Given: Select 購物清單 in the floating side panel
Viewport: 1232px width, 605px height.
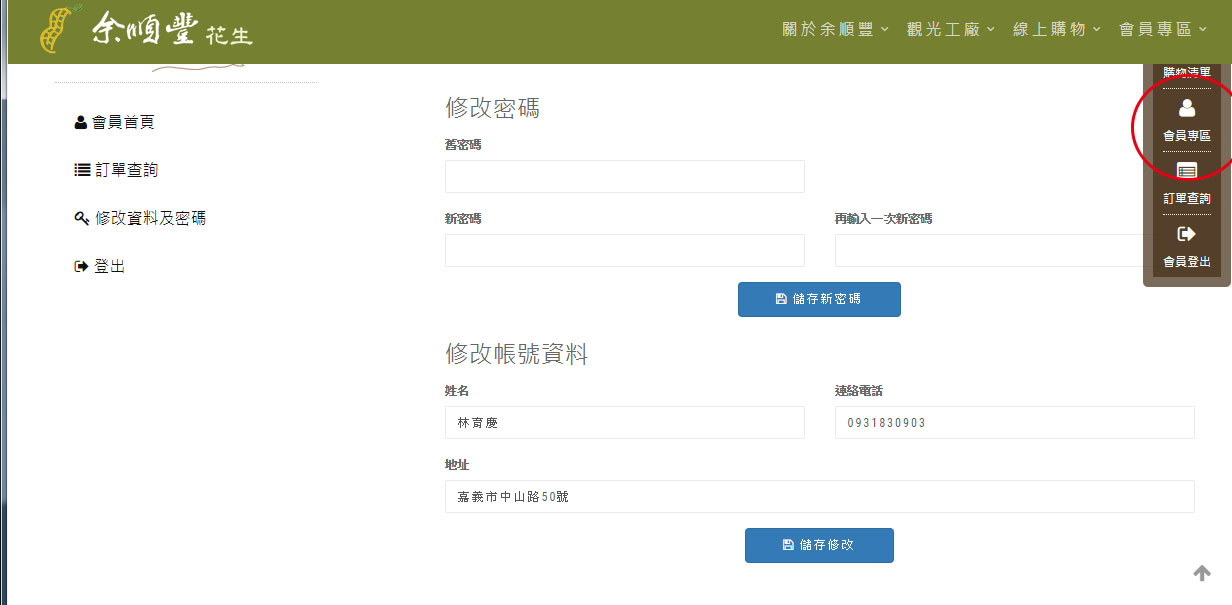Looking at the screenshot, I should tap(1186, 73).
